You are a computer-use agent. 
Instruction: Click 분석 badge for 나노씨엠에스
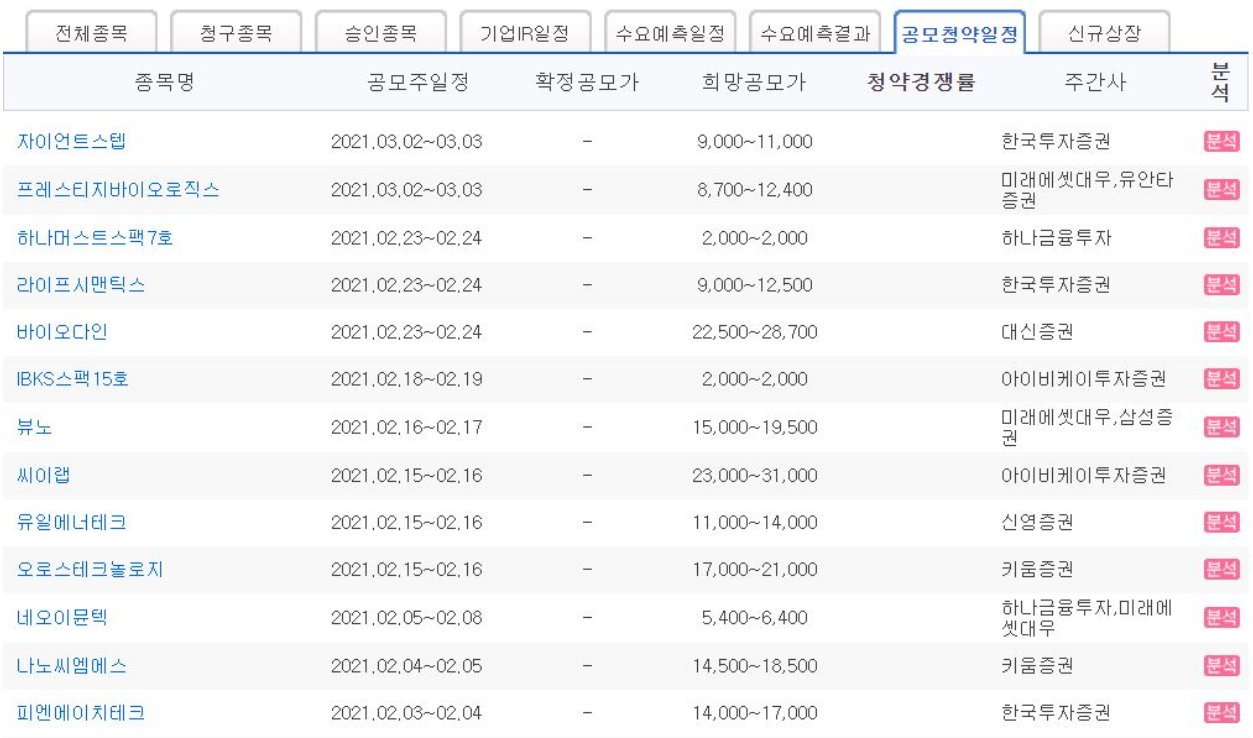click(x=1221, y=666)
